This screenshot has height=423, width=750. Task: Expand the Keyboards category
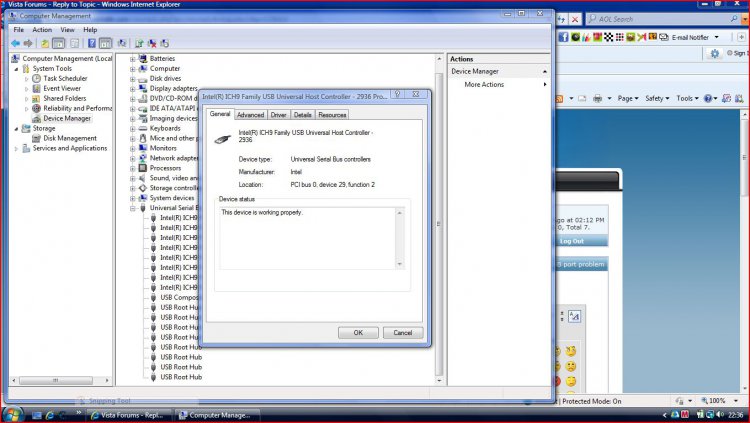[x=132, y=129]
